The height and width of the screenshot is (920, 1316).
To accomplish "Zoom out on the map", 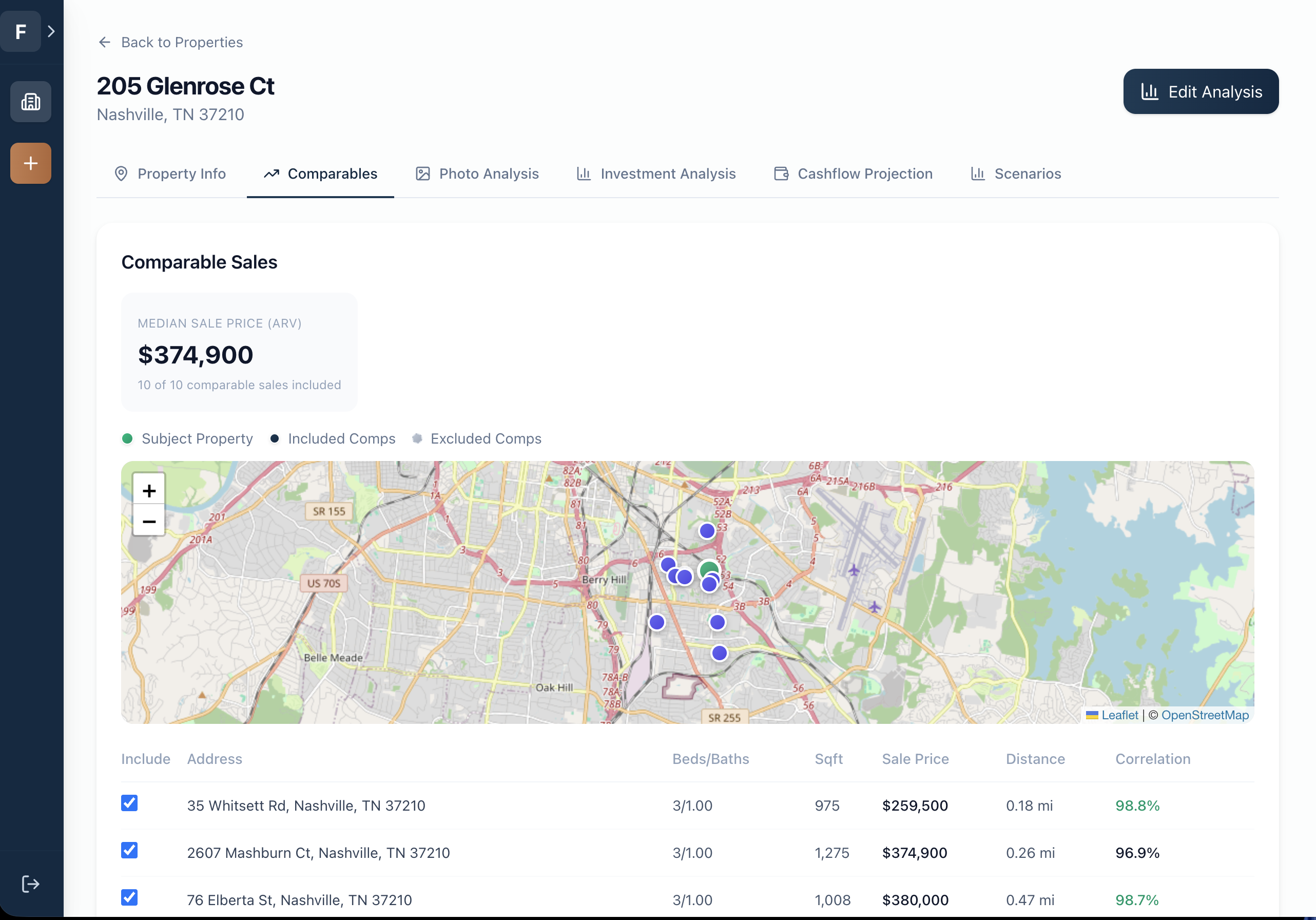I will coord(149,521).
